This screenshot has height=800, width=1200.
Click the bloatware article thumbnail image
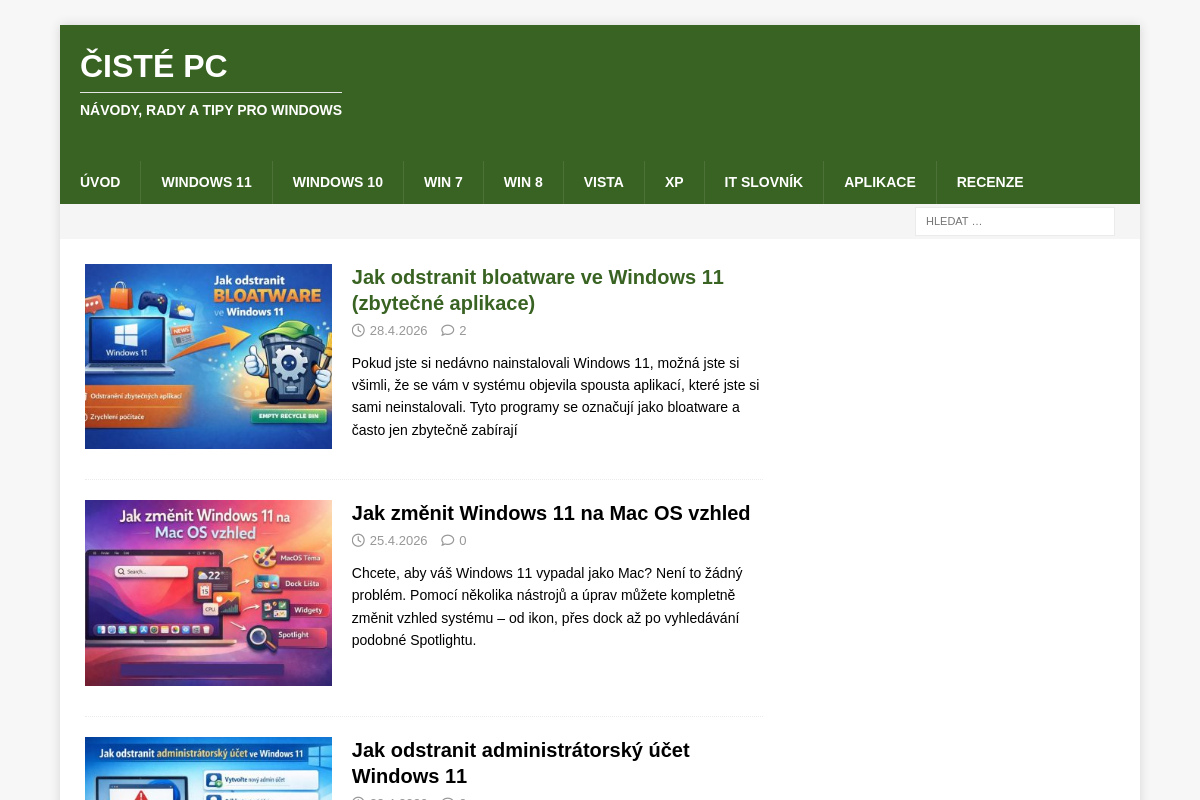point(208,356)
